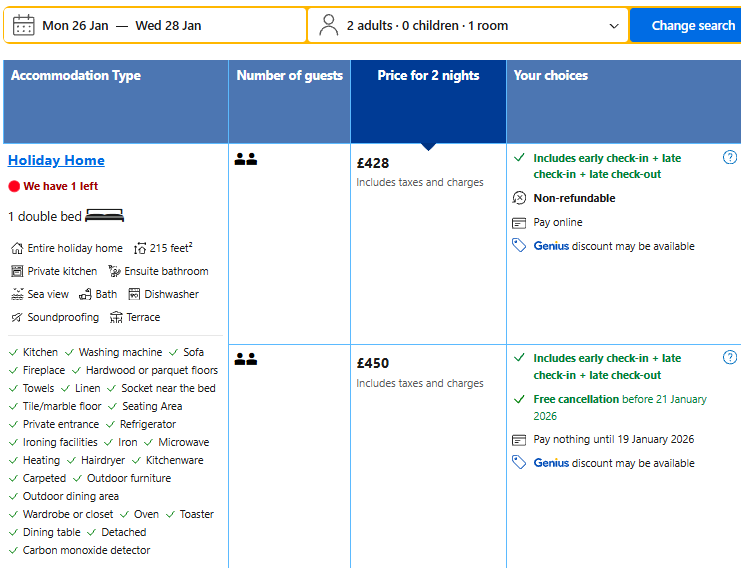Screen dimensions: 741x568
Task: Open the Holiday Home link
Action: coord(56,160)
